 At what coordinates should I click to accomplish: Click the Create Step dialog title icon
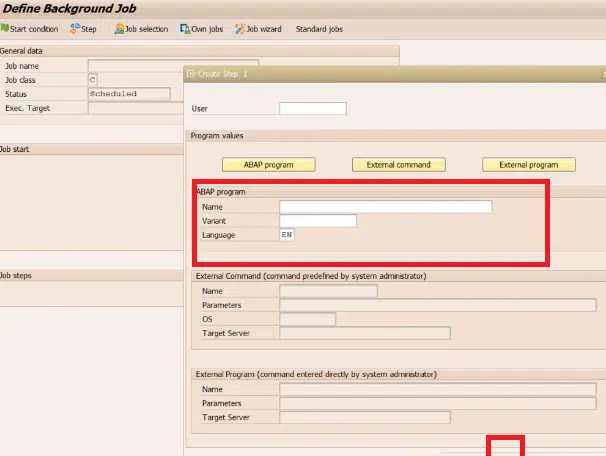[x=191, y=73]
